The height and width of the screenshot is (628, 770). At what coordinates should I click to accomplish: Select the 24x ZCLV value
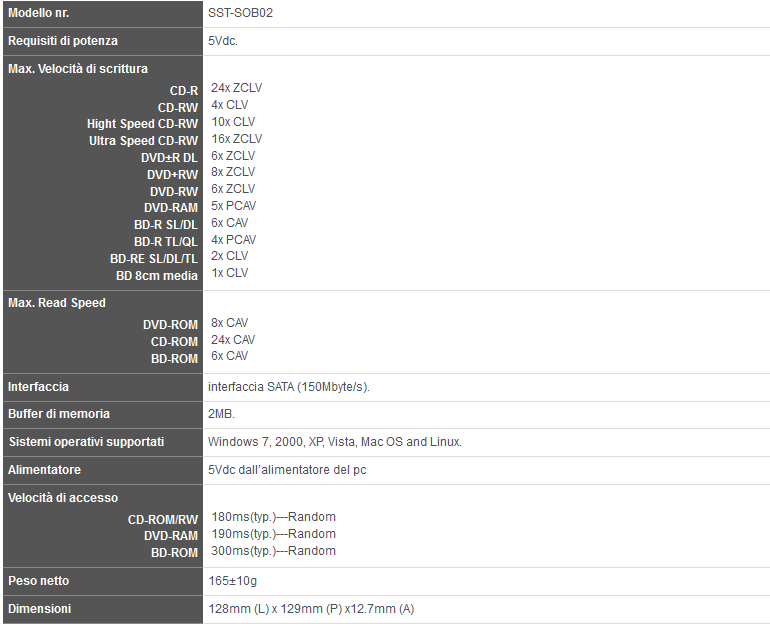point(237,88)
